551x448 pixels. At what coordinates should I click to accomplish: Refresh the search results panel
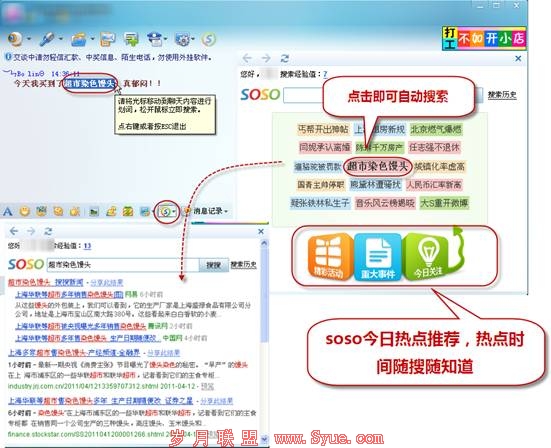[x=48, y=231]
